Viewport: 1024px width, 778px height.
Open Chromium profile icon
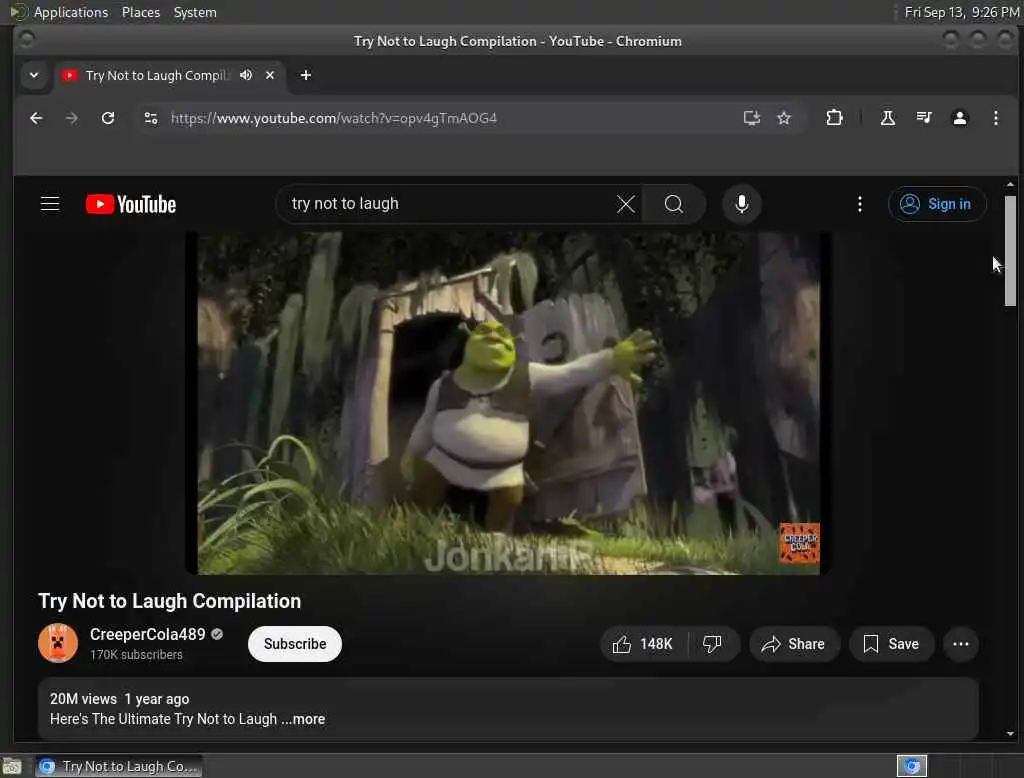(x=959, y=118)
